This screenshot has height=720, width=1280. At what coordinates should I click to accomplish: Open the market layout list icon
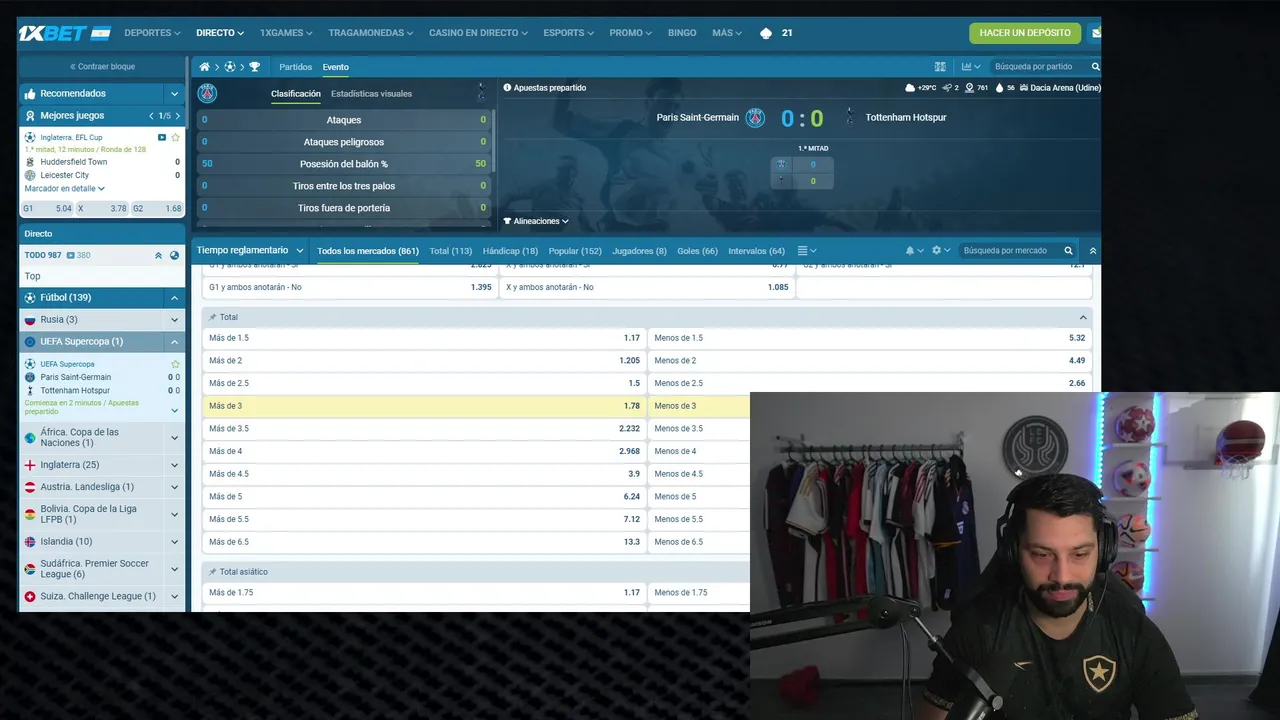(x=806, y=251)
